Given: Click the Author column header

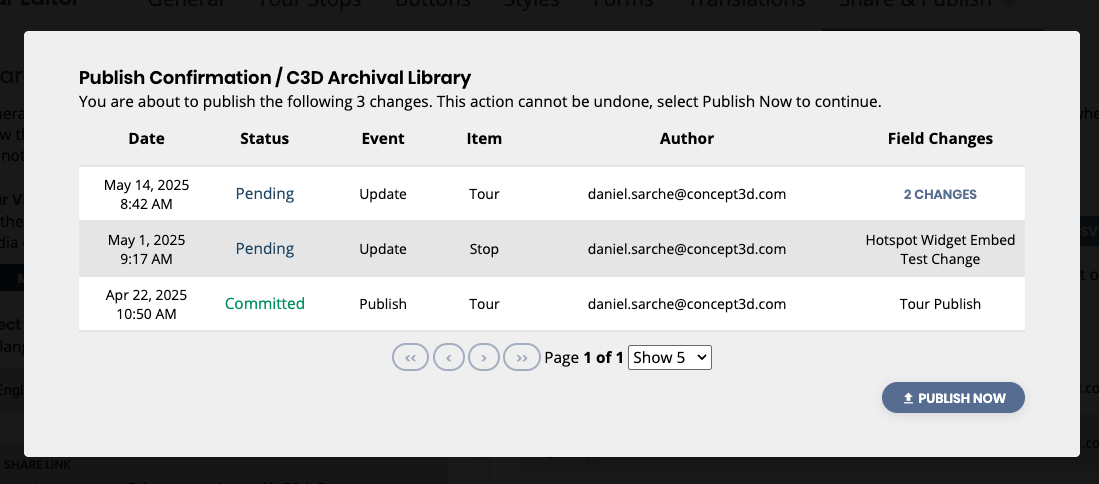Looking at the screenshot, I should [687, 139].
